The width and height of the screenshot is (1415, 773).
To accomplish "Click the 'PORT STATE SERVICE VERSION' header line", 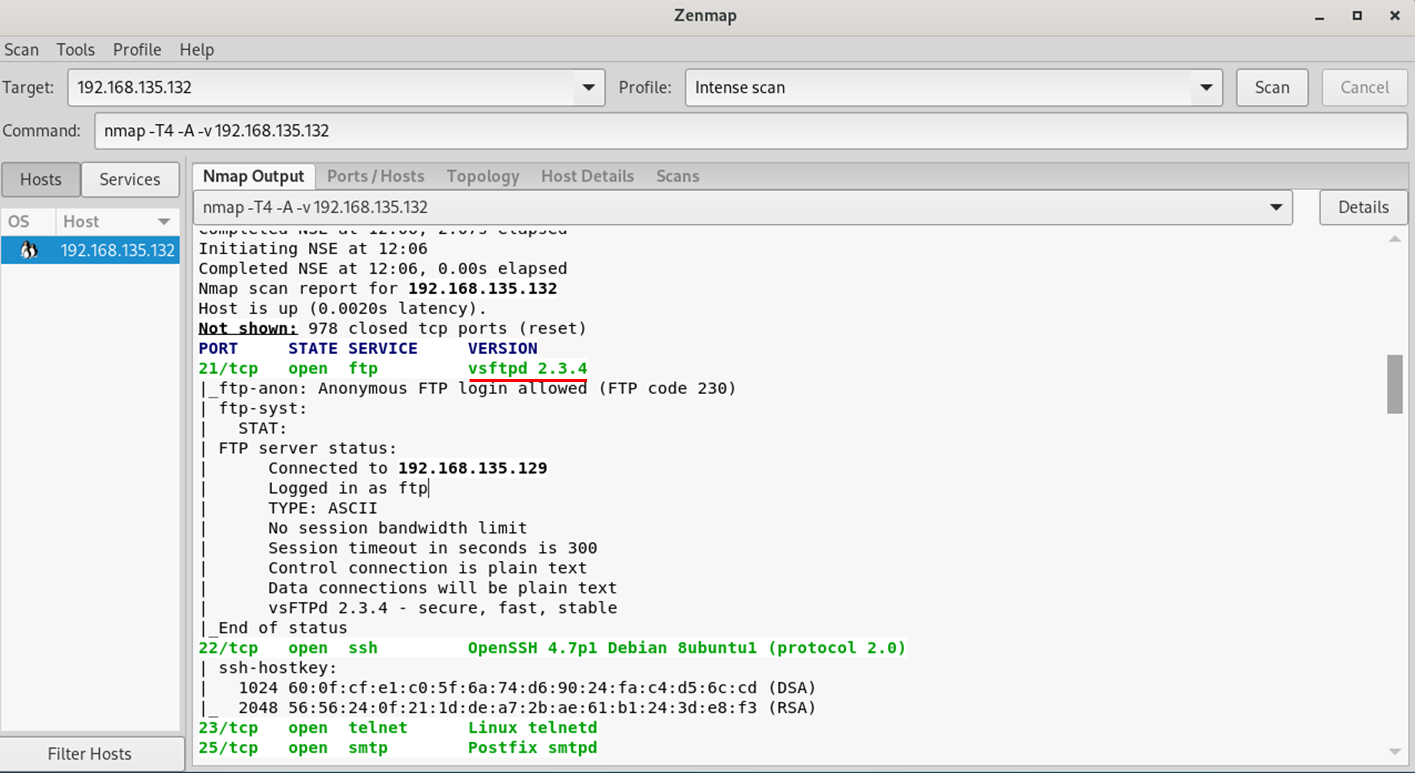I will tap(367, 348).
